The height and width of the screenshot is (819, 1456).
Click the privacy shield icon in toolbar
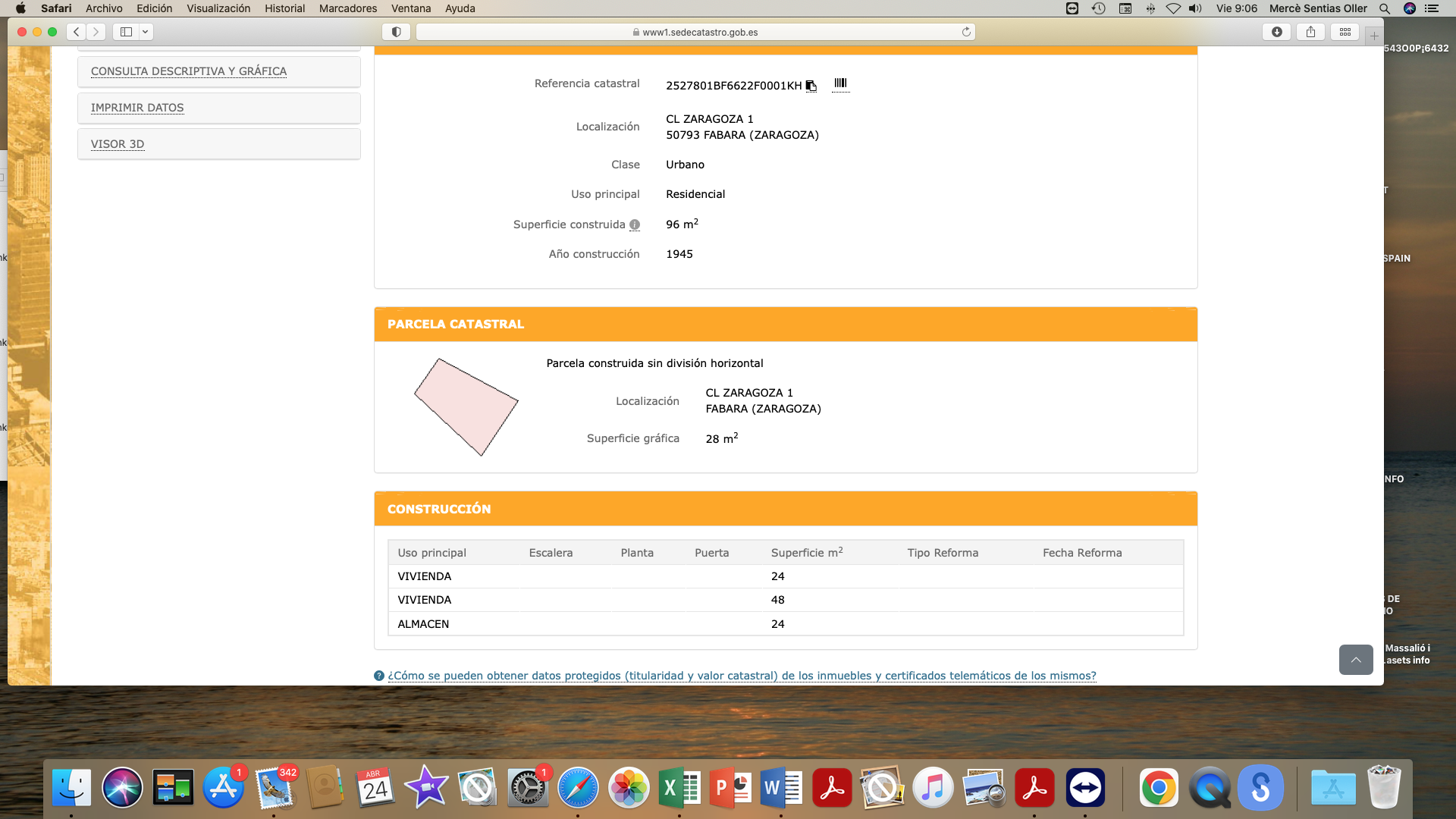point(396,32)
